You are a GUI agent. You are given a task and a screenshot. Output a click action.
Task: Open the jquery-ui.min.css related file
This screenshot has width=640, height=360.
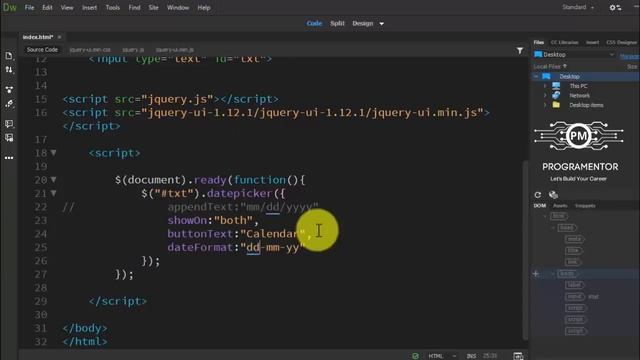[x=90, y=50]
